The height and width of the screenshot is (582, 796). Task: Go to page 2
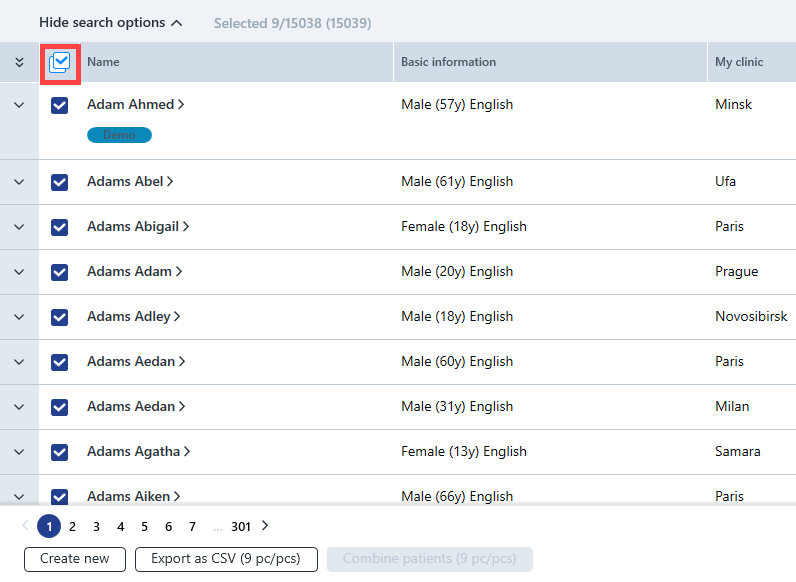pos(72,527)
